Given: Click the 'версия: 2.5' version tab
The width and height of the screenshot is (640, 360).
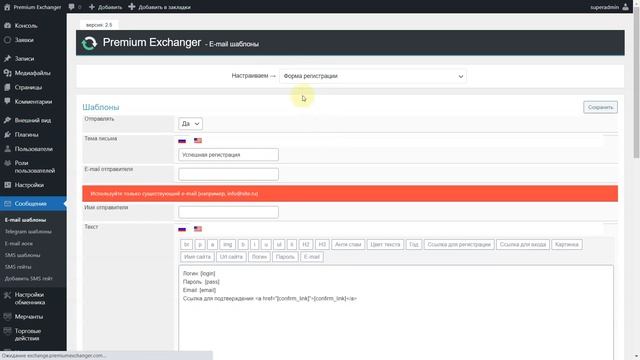Looking at the screenshot, I should [99, 25].
